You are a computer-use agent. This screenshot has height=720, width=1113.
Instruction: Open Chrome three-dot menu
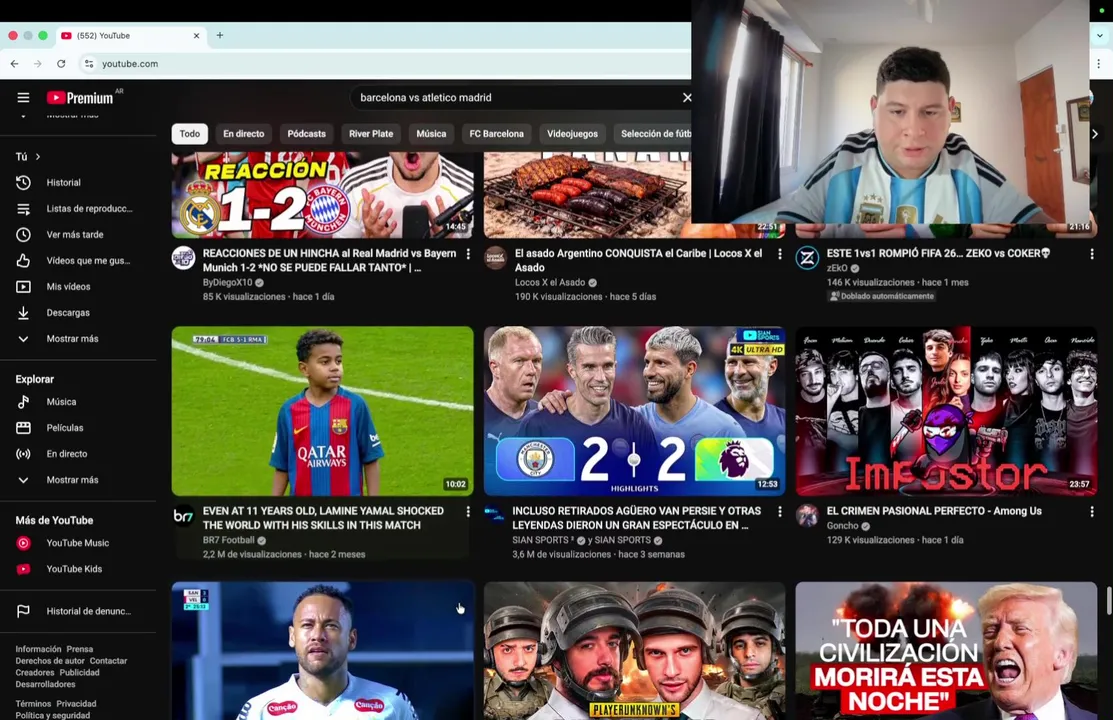(1099, 64)
